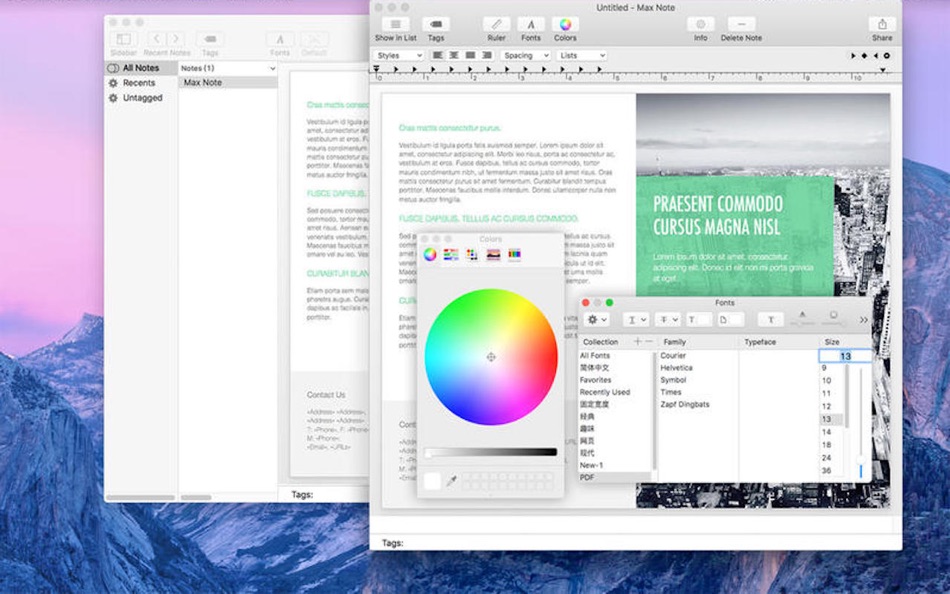Screen dimensions: 950x594
Task: Click the green heading banner in the note
Action: [x=734, y=236]
